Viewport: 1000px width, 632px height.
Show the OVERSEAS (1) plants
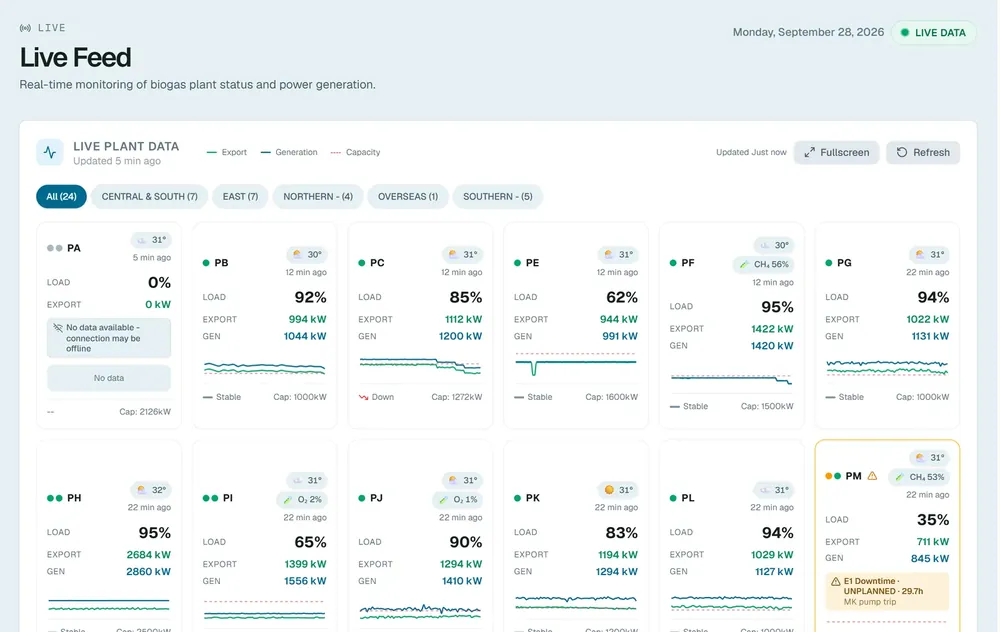click(408, 196)
